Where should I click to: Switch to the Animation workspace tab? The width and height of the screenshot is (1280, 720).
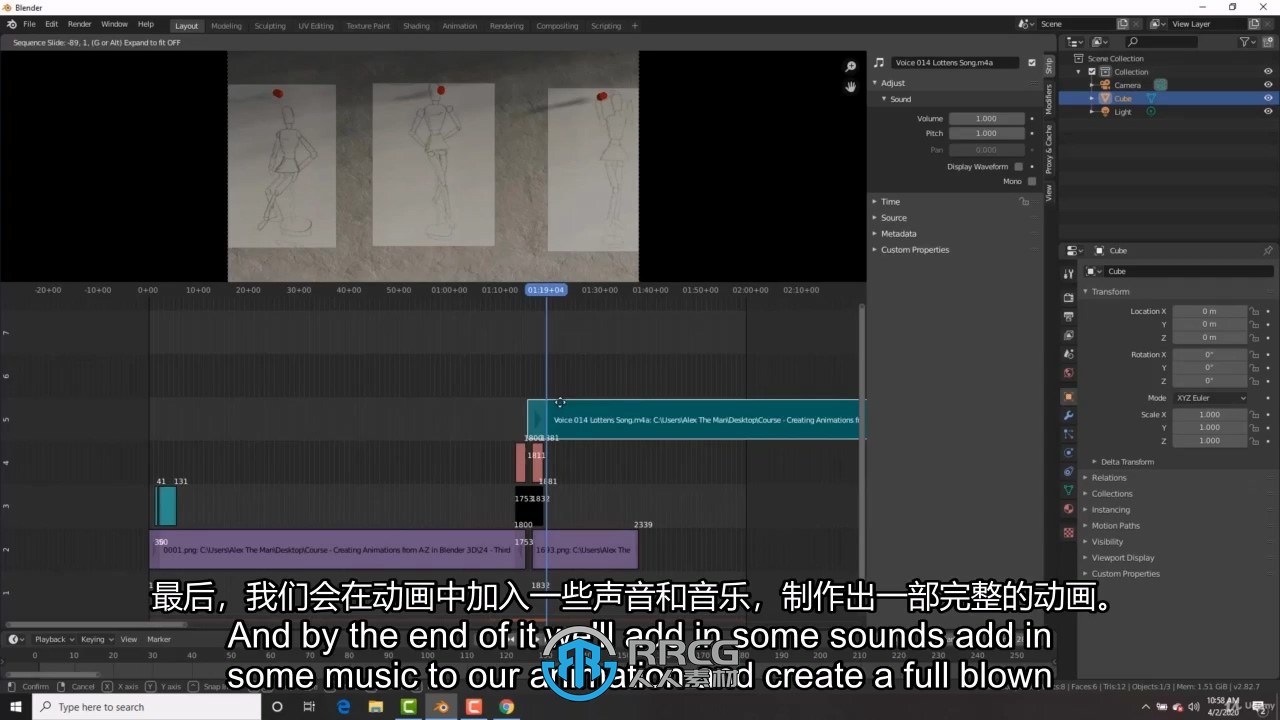click(x=460, y=26)
